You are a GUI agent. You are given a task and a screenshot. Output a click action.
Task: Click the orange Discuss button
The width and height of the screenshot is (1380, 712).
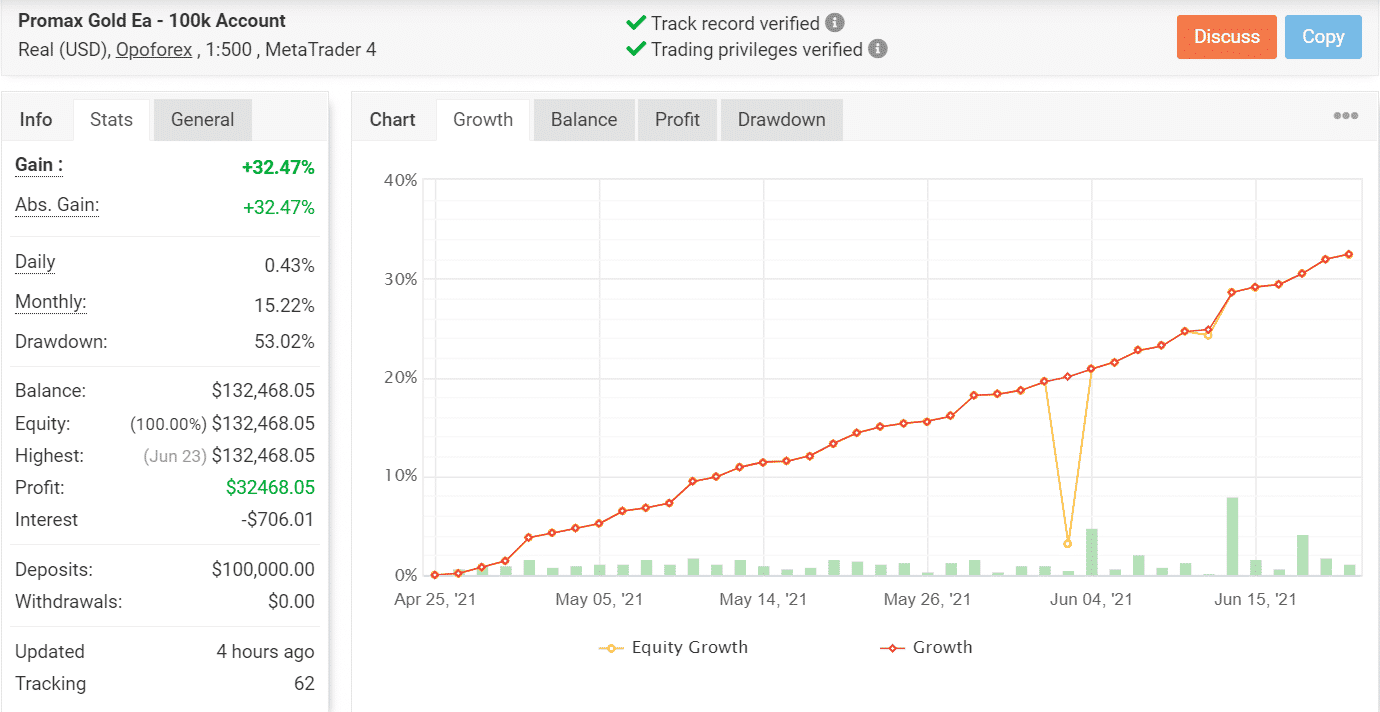(1227, 37)
